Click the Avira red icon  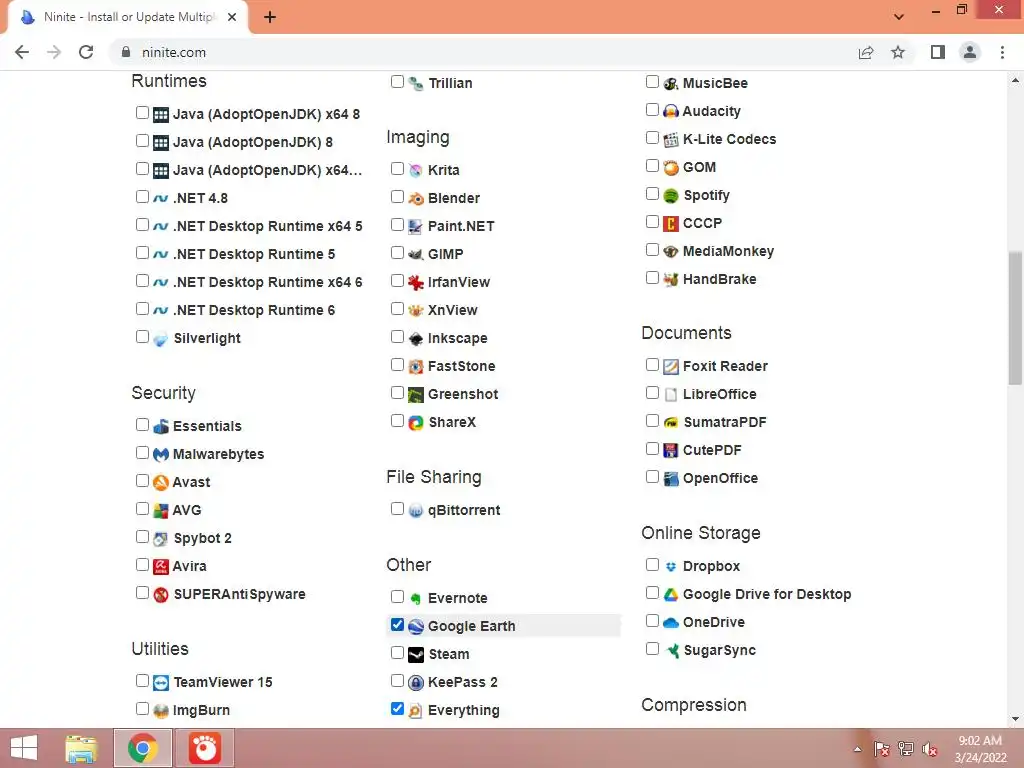[161, 566]
